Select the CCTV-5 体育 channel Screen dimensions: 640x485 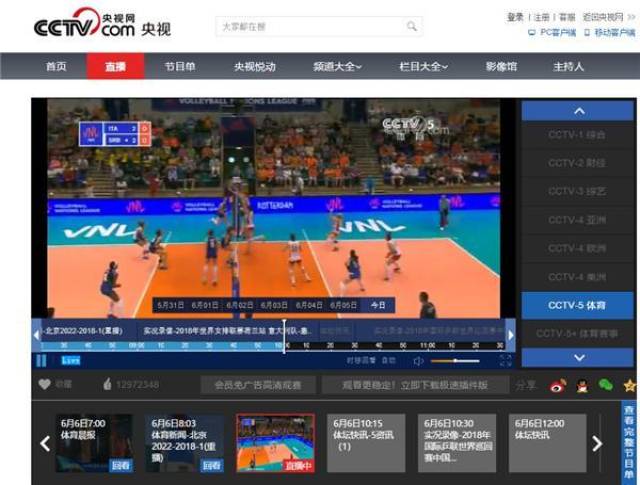(577, 305)
